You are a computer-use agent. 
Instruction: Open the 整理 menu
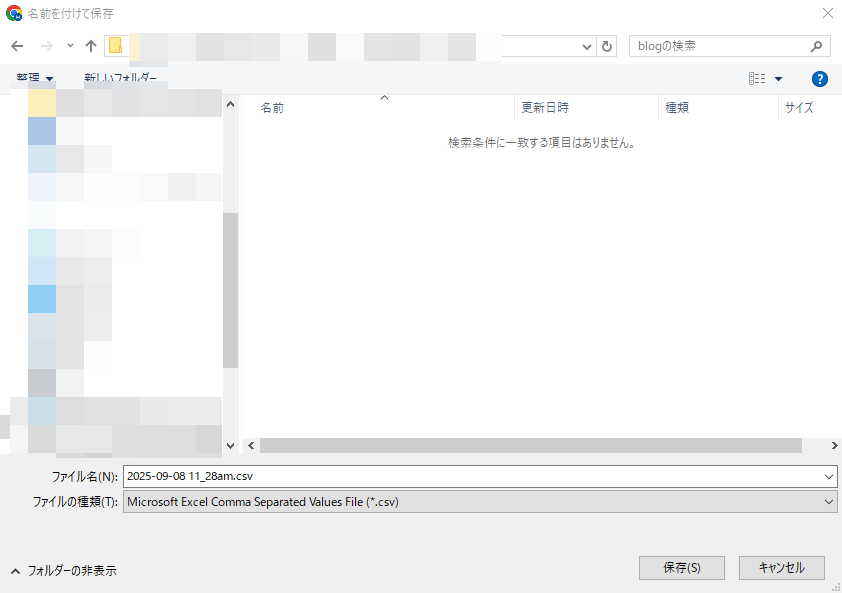pos(35,78)
